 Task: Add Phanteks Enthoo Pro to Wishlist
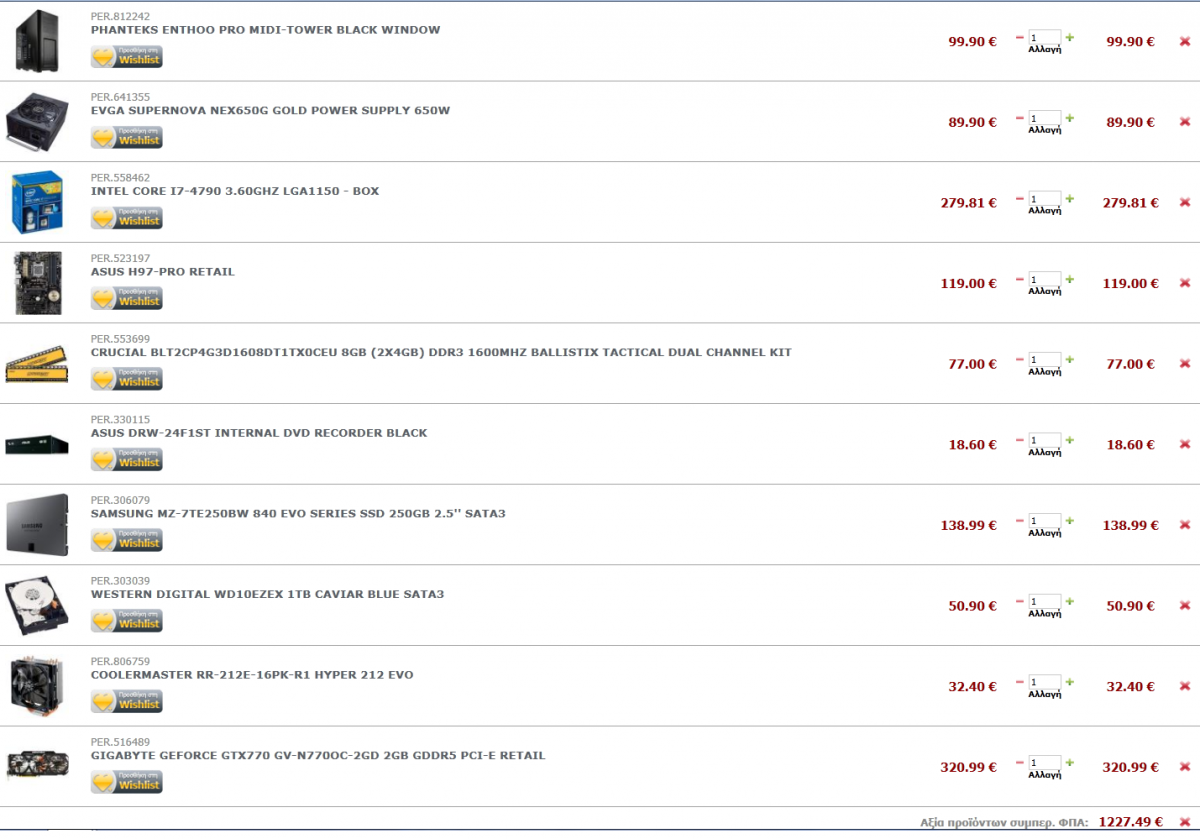click(126, 56)
